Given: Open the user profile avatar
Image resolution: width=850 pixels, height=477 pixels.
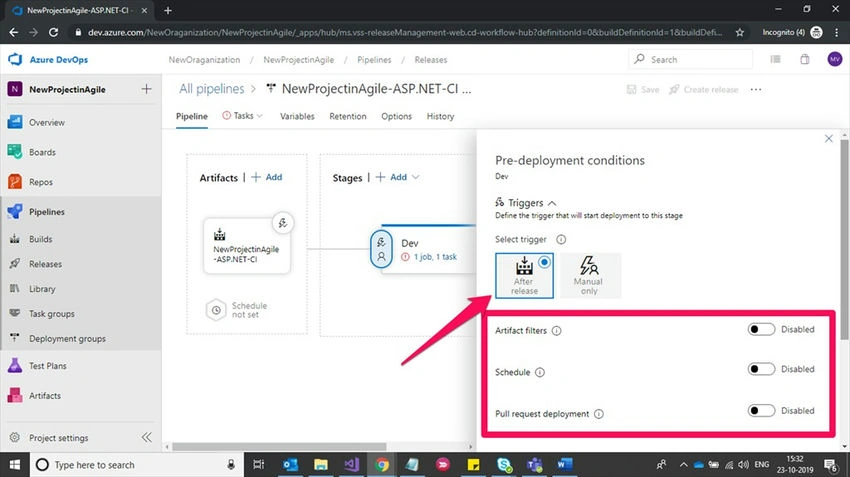Looking at the screenshot, I should (x=835, y=59).
